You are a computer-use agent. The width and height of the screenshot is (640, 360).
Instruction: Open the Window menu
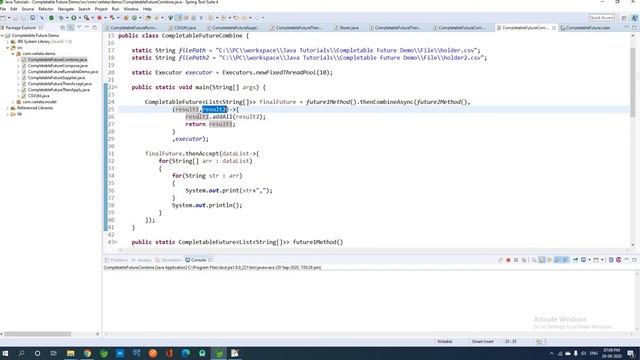[x=131, y=9]
